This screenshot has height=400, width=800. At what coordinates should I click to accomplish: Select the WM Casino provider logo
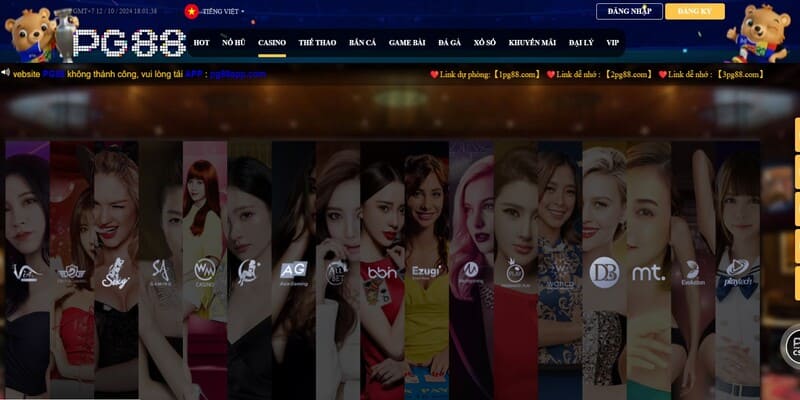[205, 271]
